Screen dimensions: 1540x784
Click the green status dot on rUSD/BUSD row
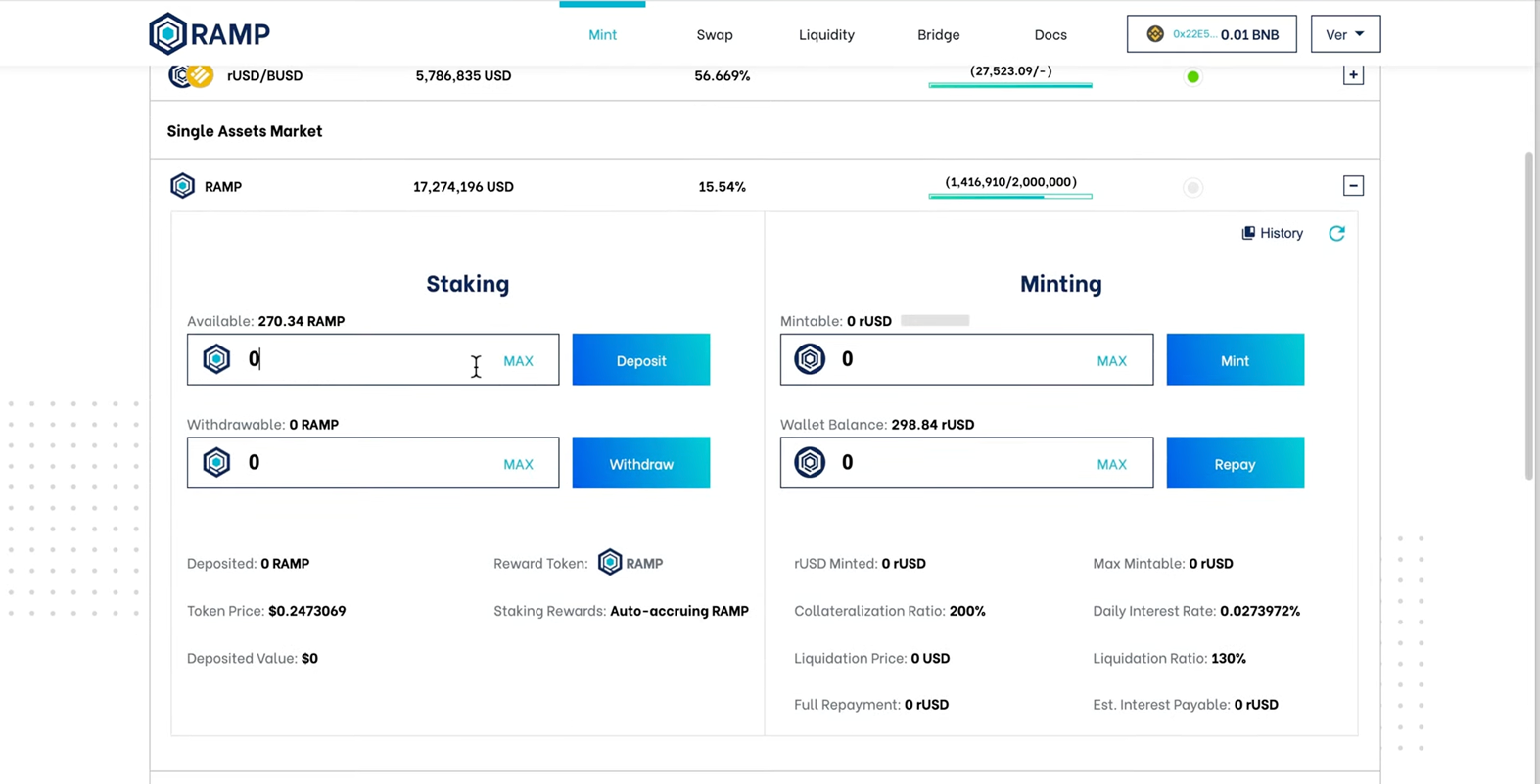point(1192,75)
